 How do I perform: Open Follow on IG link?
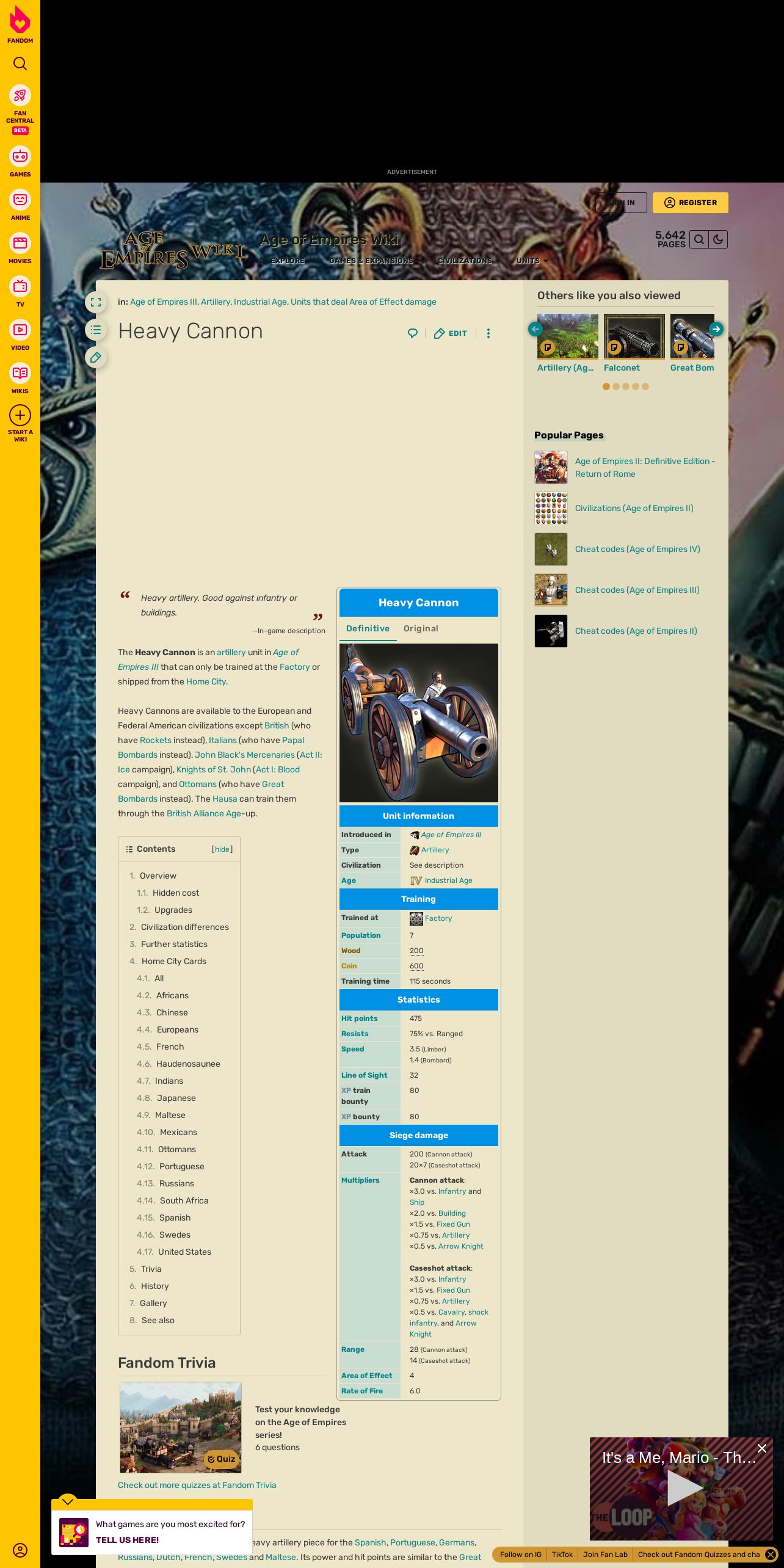(x=520, y=1555)
